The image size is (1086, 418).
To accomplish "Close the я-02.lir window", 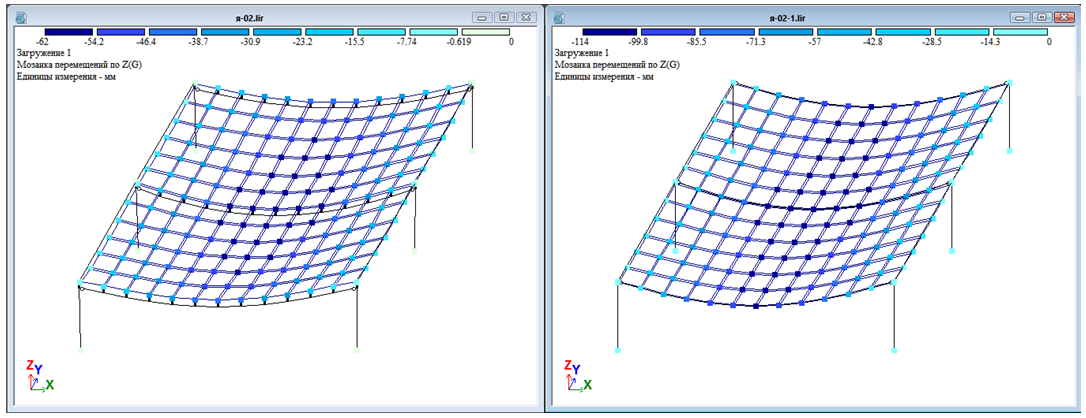I will coord(526,17).
